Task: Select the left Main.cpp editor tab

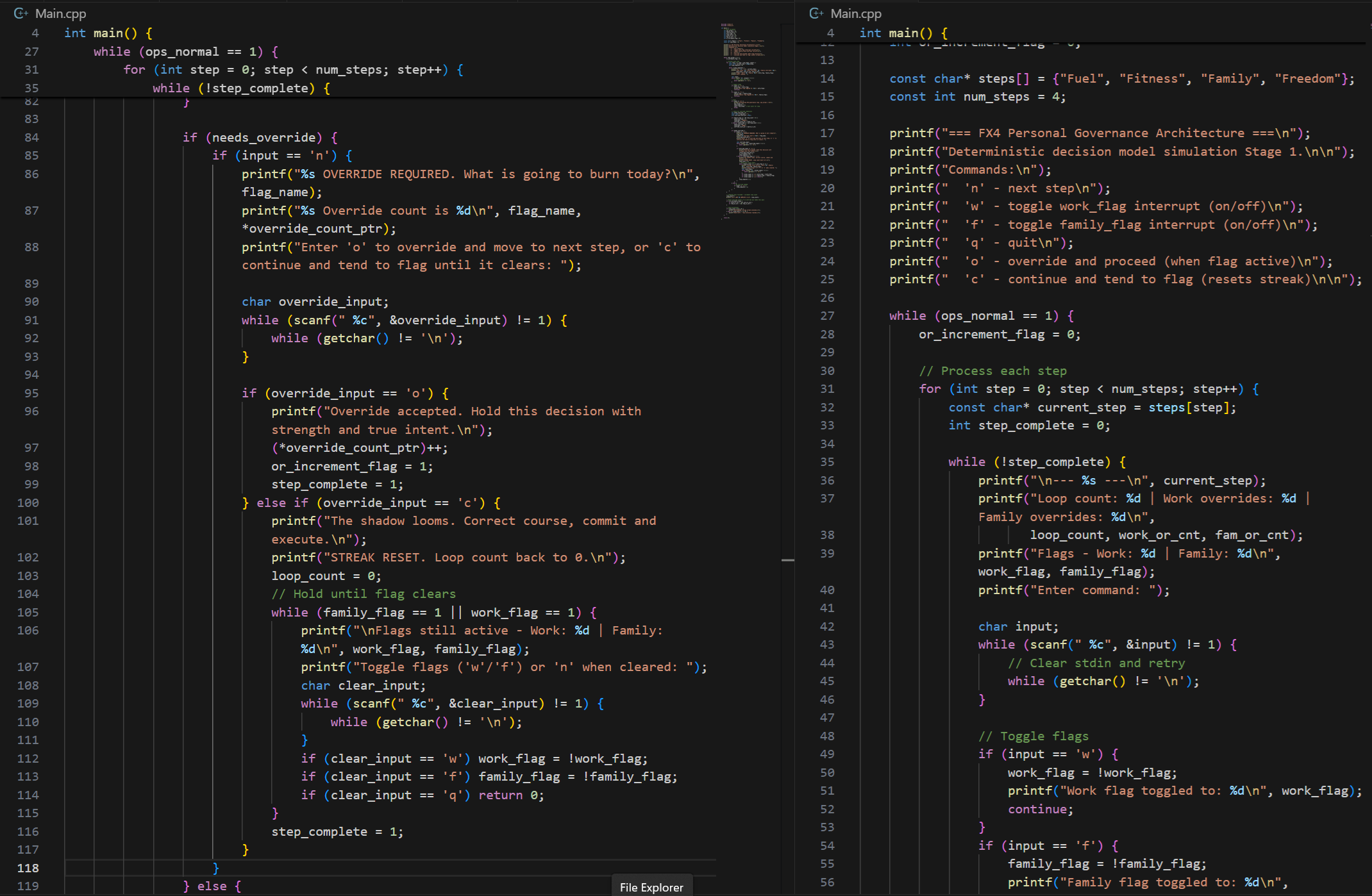Action: click(x=62, y=13)
